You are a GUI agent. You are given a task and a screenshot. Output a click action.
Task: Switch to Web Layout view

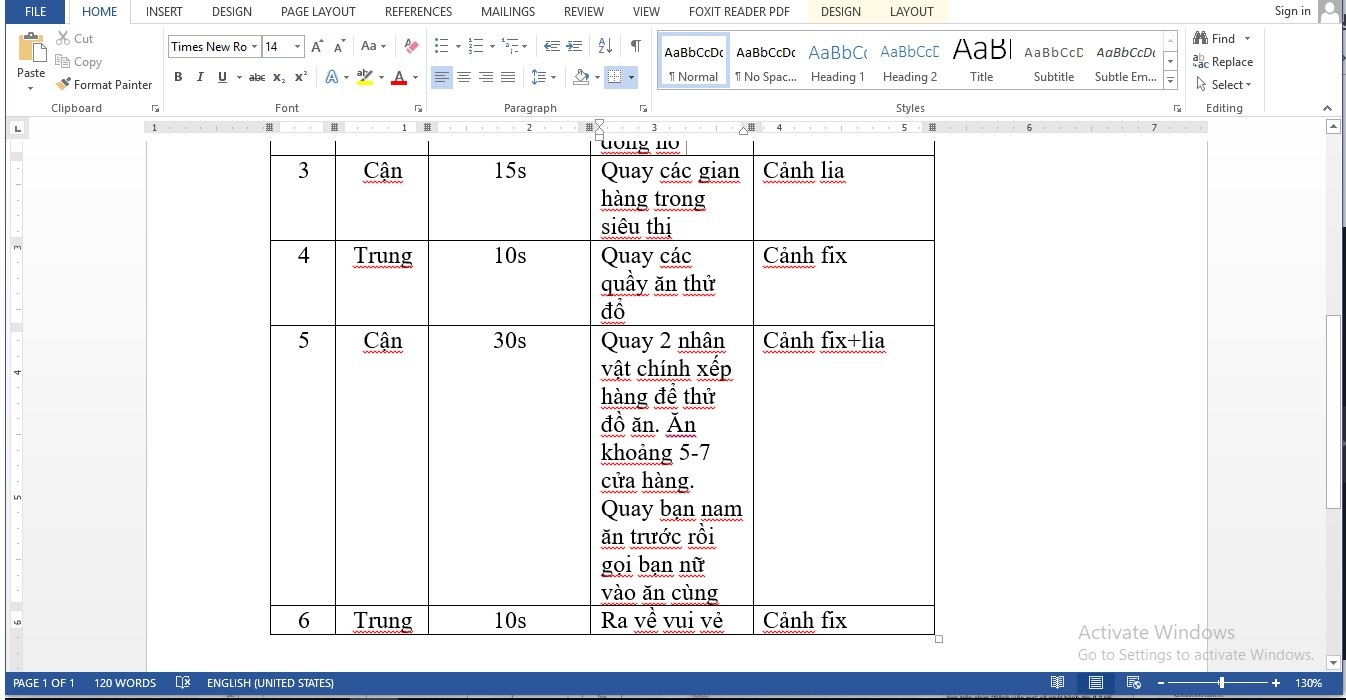pos(1133,683)
